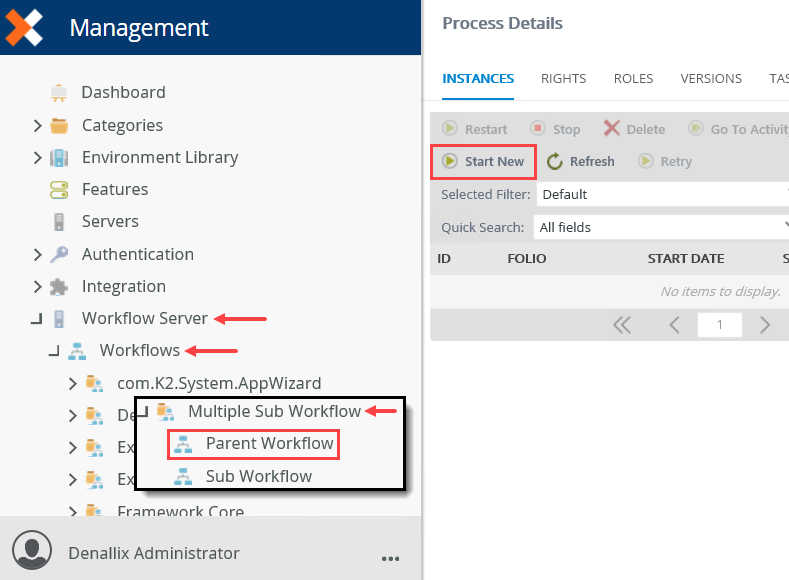Screen dimensions: 789x580
Task: Open the user options ellipsis menu
Action: 391,557
